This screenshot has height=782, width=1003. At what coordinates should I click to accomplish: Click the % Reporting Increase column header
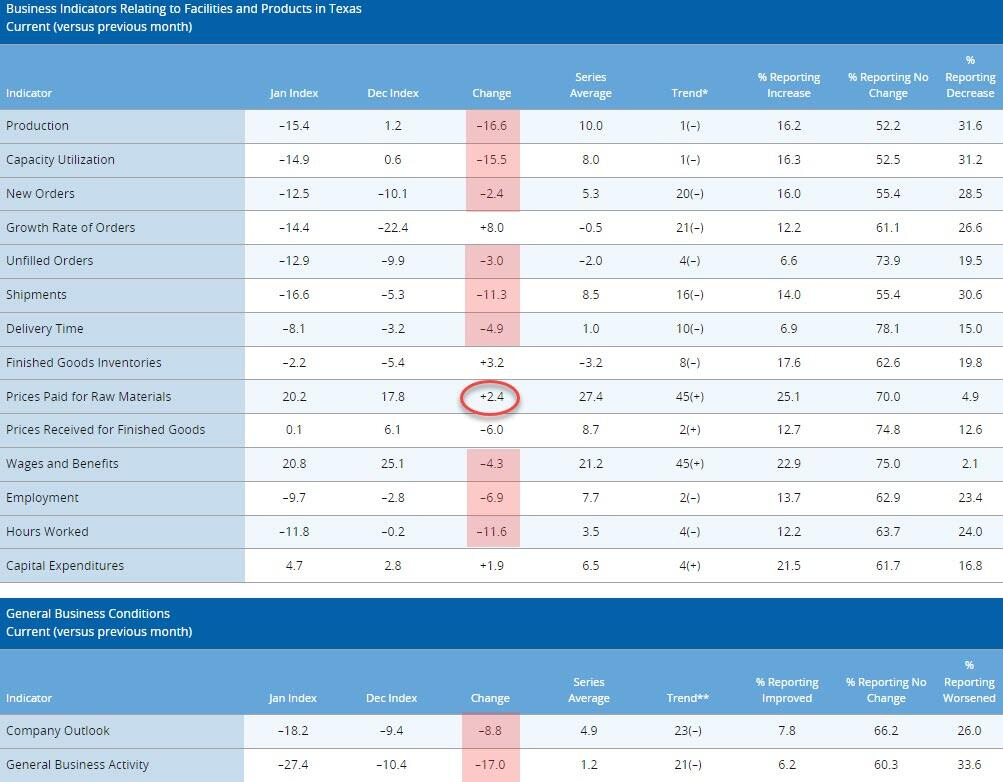click(788, 85)
